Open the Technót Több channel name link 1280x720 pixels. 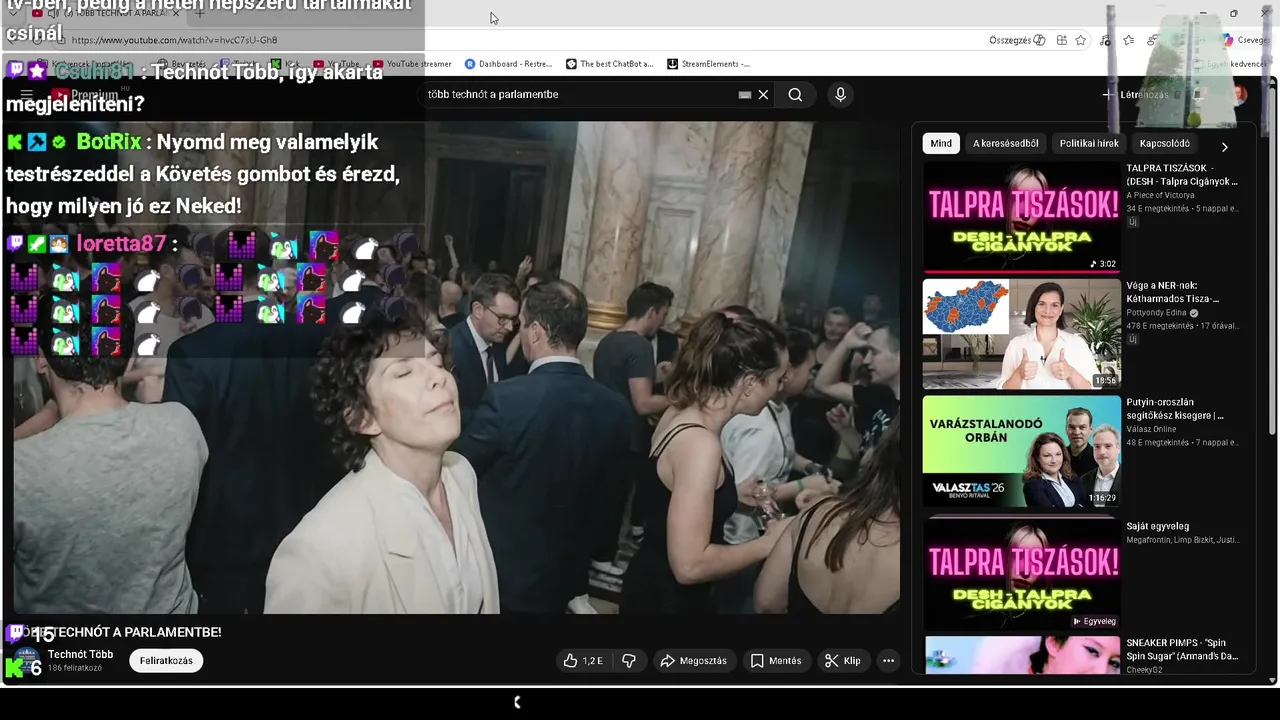[80, 654]
